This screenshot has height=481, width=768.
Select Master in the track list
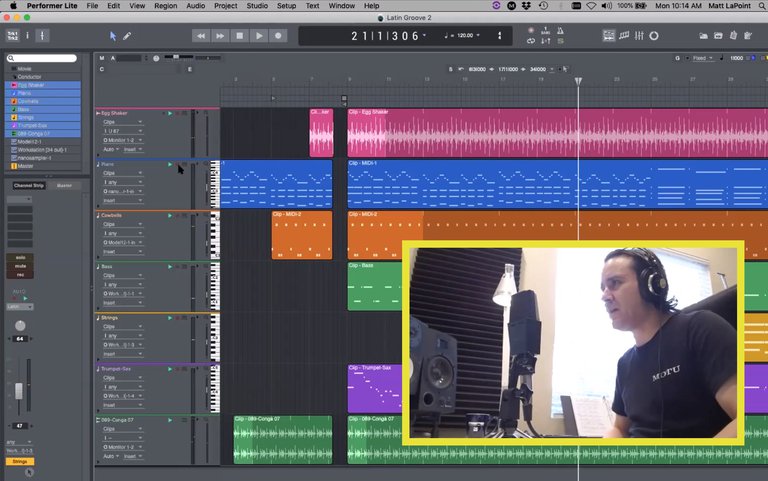tap(43, 166)
